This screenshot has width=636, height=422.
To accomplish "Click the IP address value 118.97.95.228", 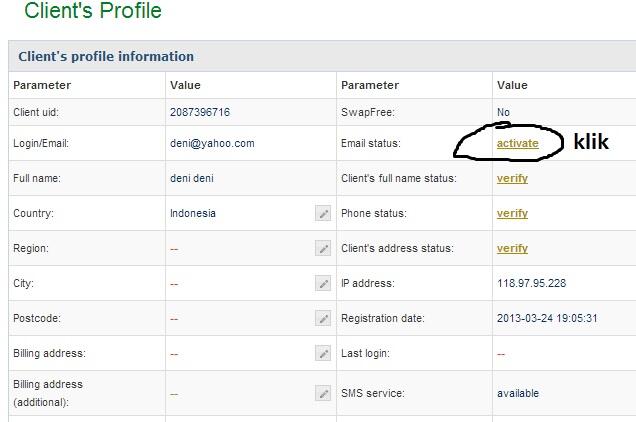I will (x=531, y=283).
